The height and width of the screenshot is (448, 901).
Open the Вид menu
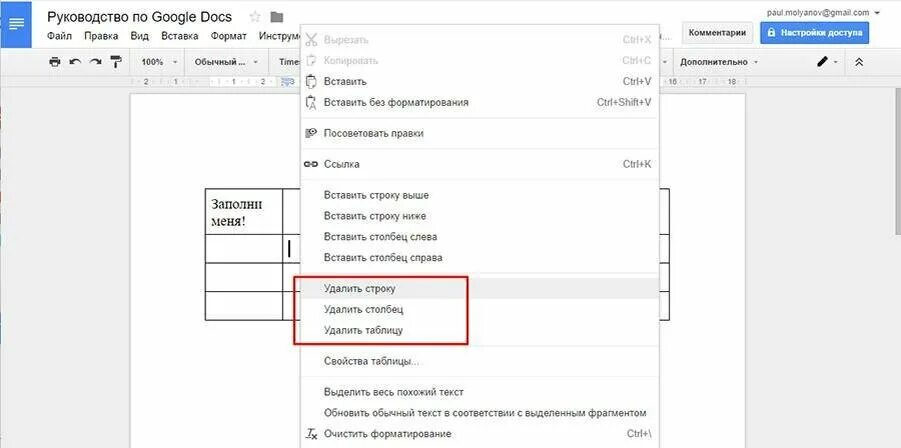[139, 36]
